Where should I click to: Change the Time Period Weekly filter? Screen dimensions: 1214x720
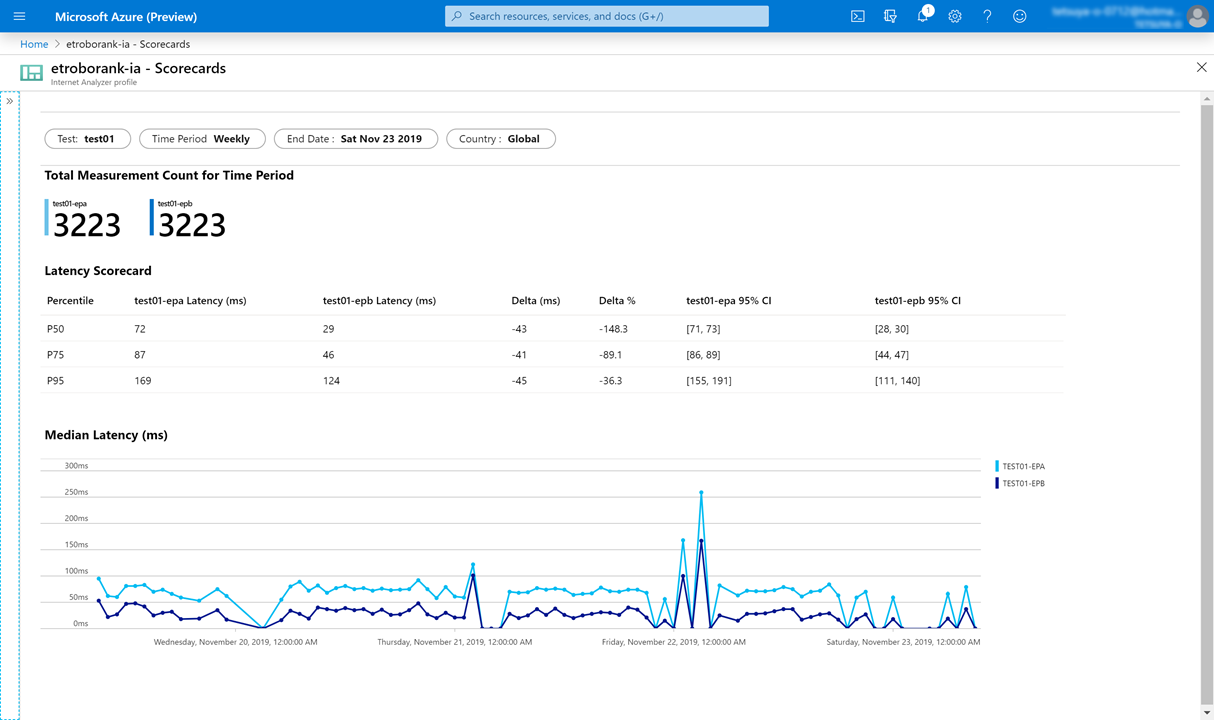(202, 139)
